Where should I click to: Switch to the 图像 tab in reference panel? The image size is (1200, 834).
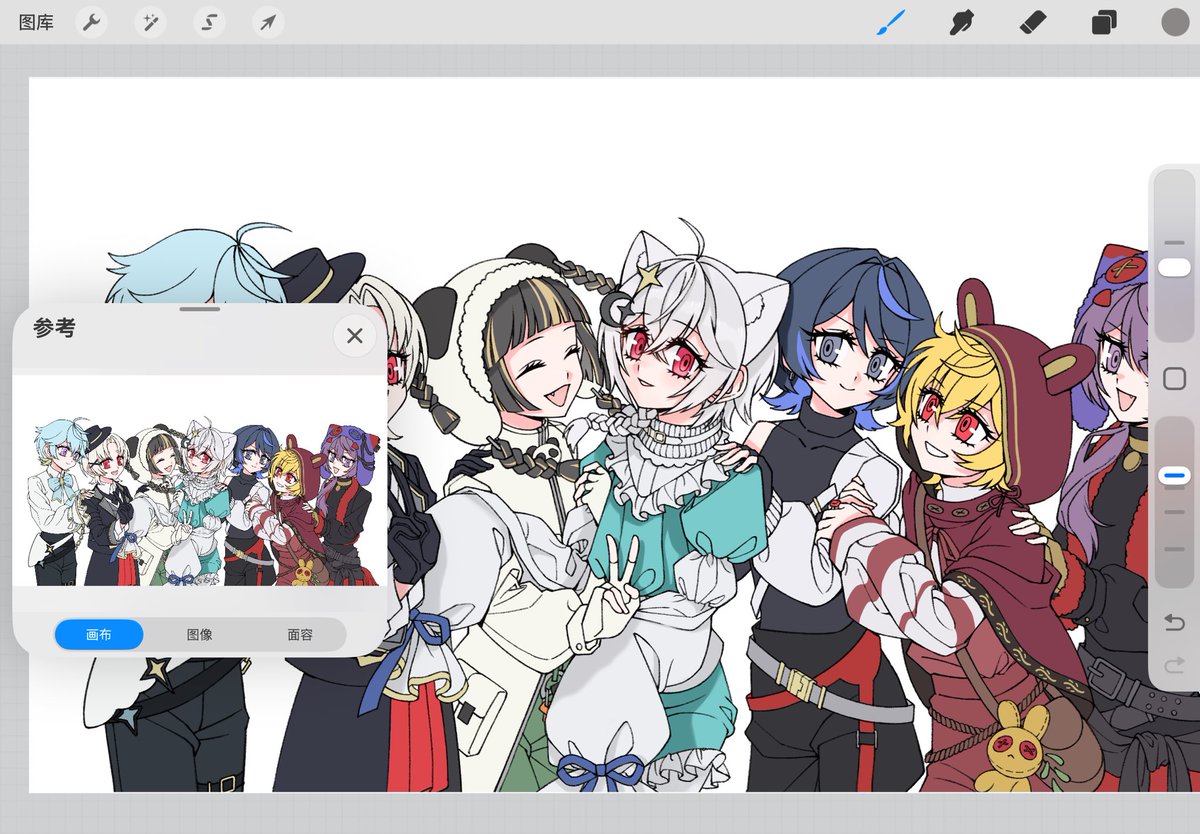click(x=200, y=634)
